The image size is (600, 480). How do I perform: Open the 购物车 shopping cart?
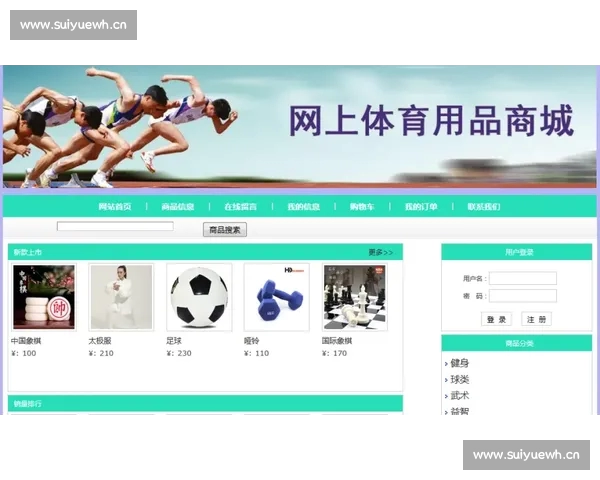(362, 207)
